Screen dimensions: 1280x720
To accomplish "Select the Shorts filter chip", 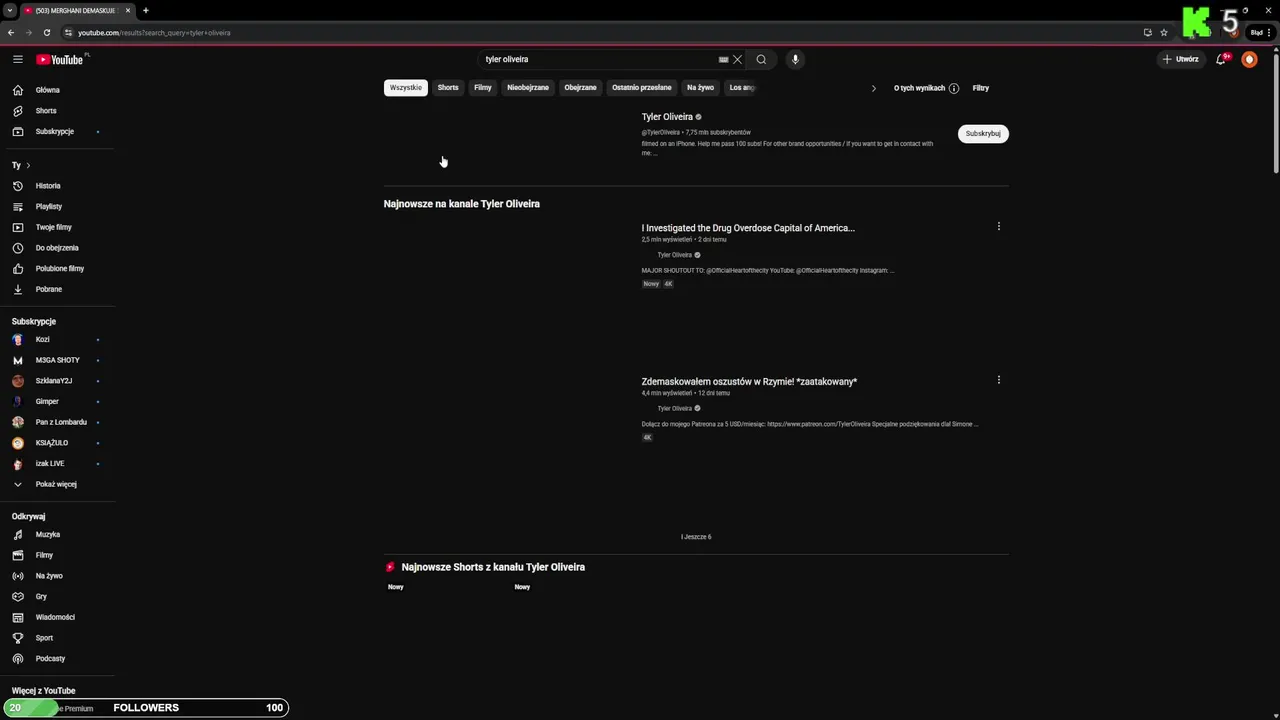I will [448, 88].
